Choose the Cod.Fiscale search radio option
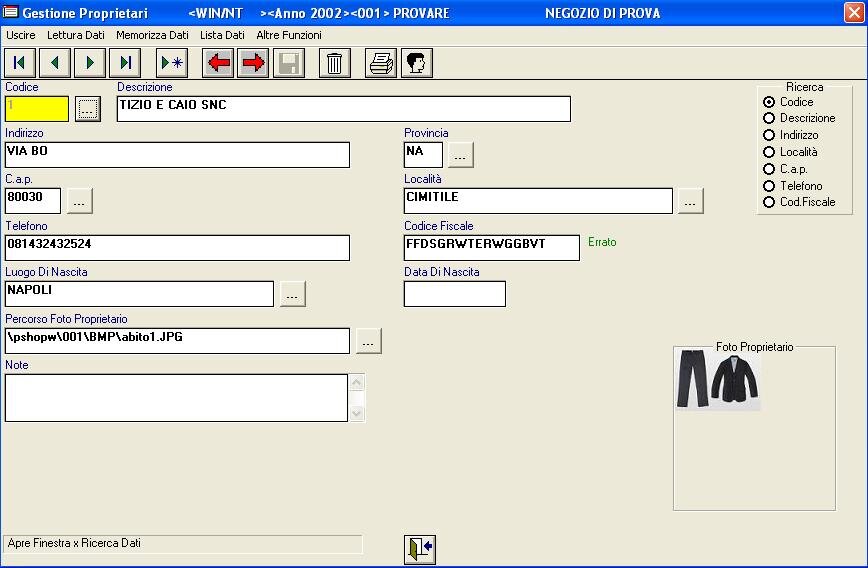868x568 pixels. (x=769, y=202)
